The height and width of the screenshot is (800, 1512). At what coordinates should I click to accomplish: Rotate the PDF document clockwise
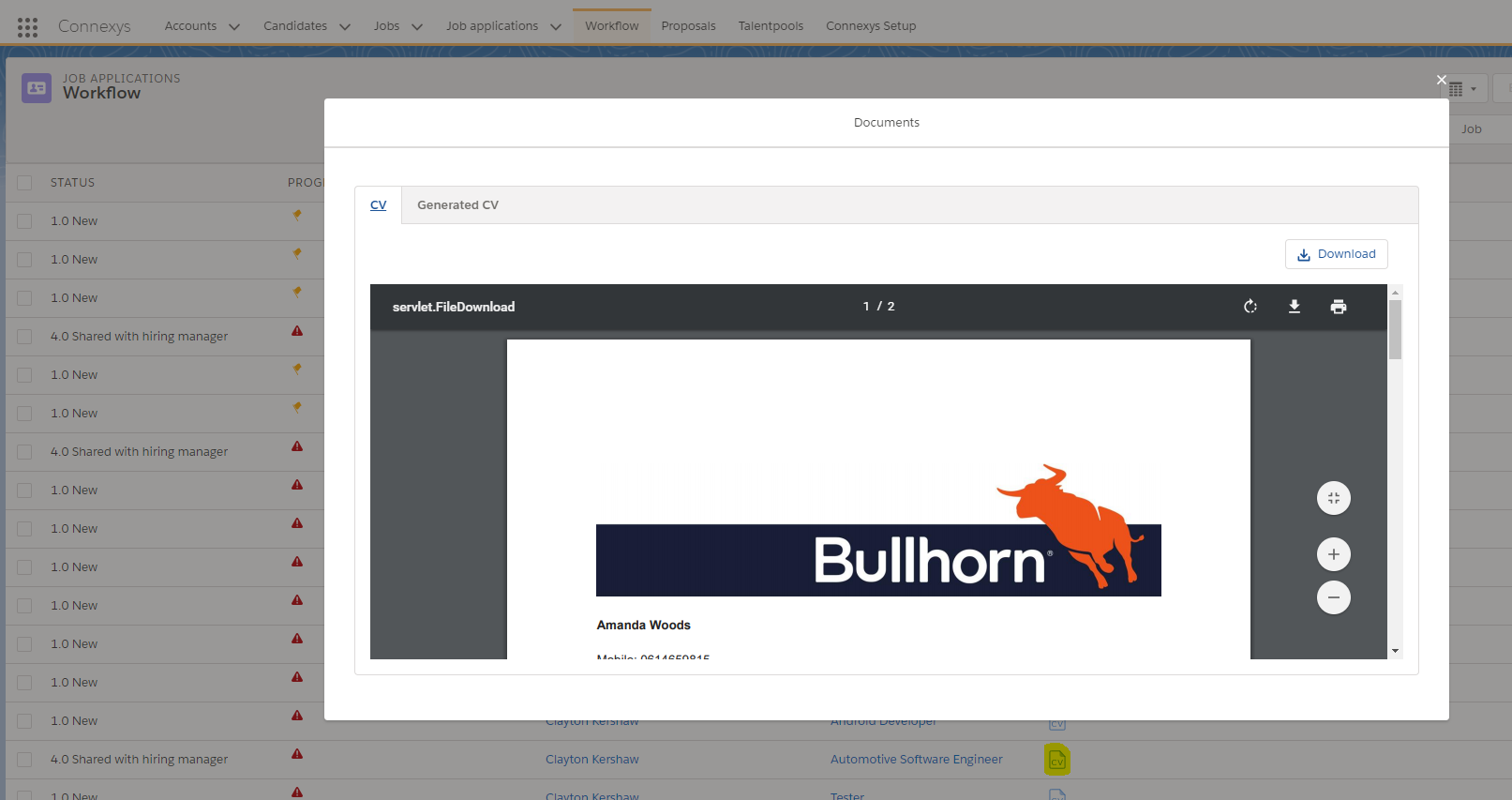1250,307
